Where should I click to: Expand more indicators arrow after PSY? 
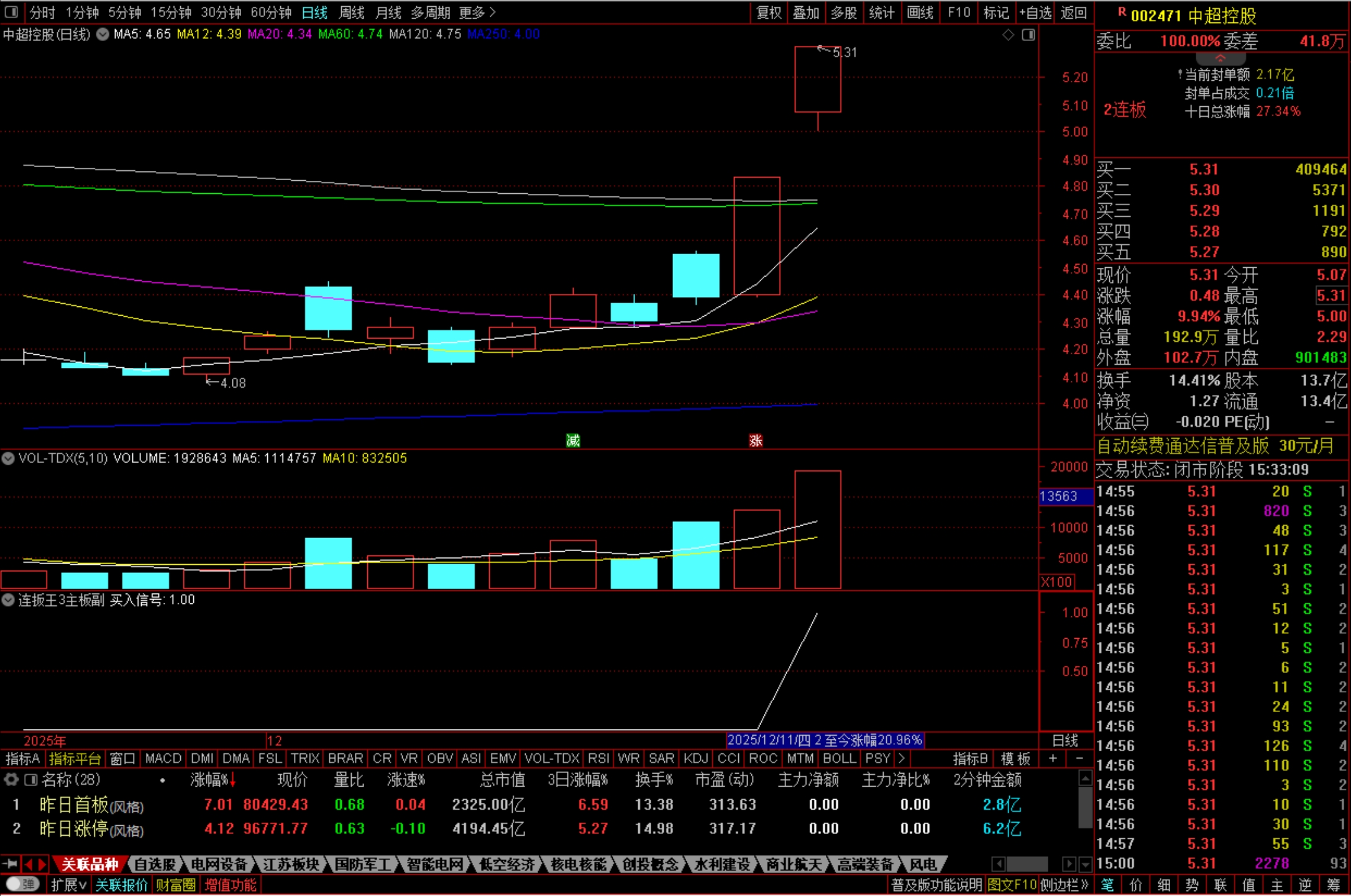click(901, 759)
